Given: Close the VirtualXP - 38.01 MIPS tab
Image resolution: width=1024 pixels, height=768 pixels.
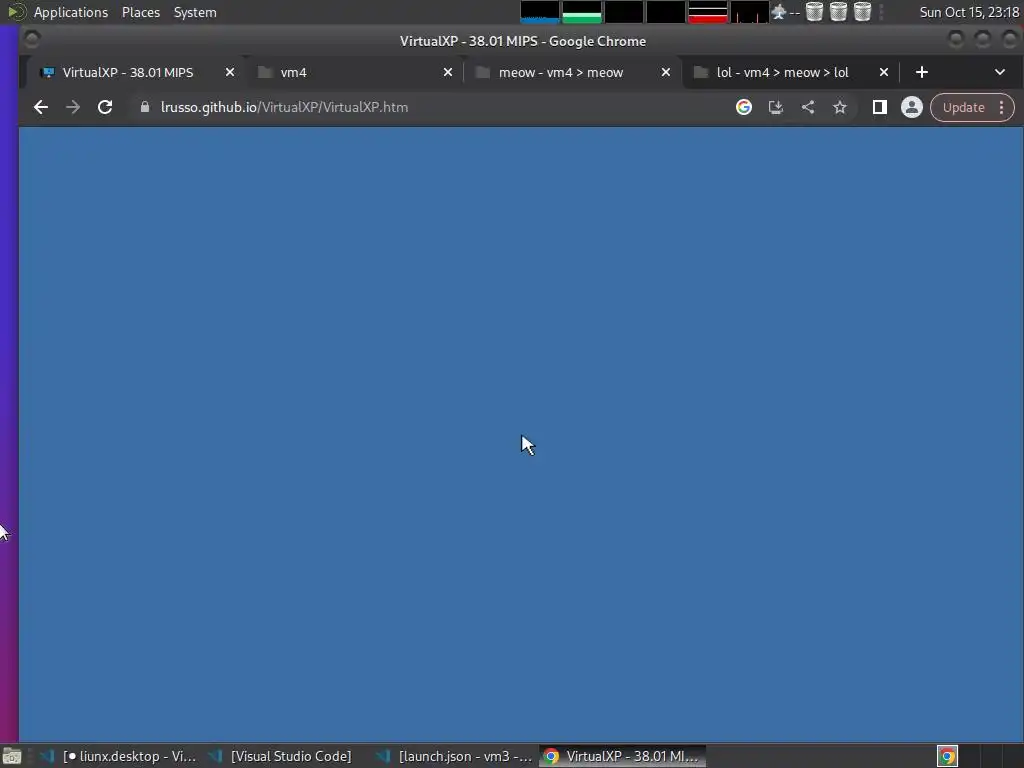Looking at the screenshot, I should [x=230, y=72].
